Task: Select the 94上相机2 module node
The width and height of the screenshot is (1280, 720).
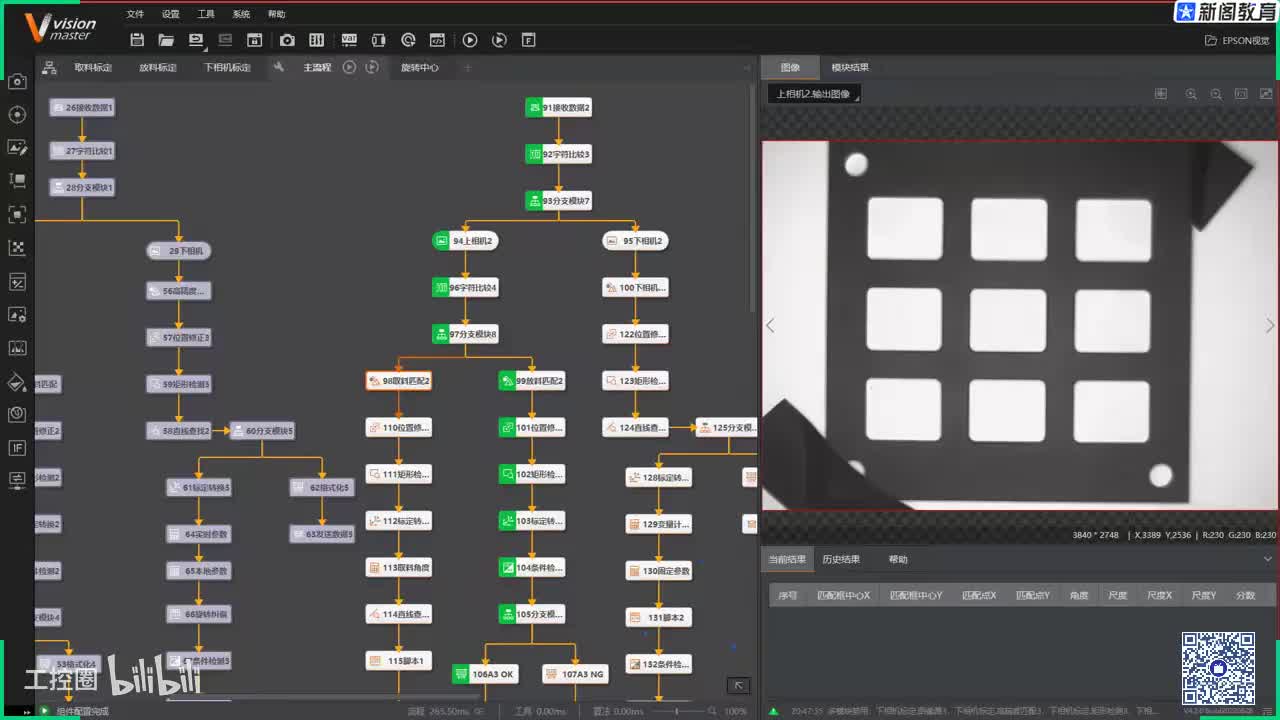Action: [x=465, y=241]
